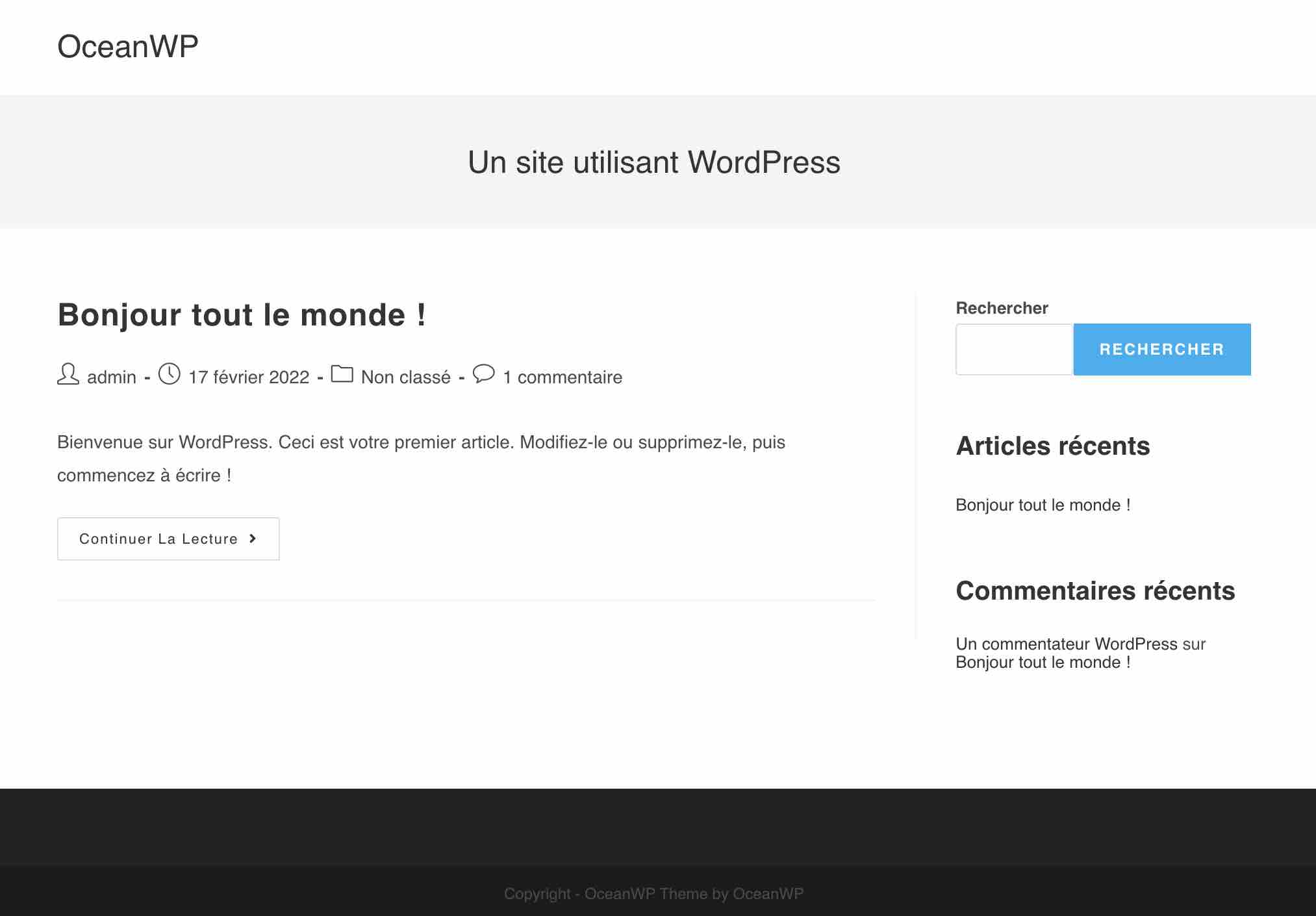Open Bonjour tout le monde under Articles récents

(x=1043, y=505)
